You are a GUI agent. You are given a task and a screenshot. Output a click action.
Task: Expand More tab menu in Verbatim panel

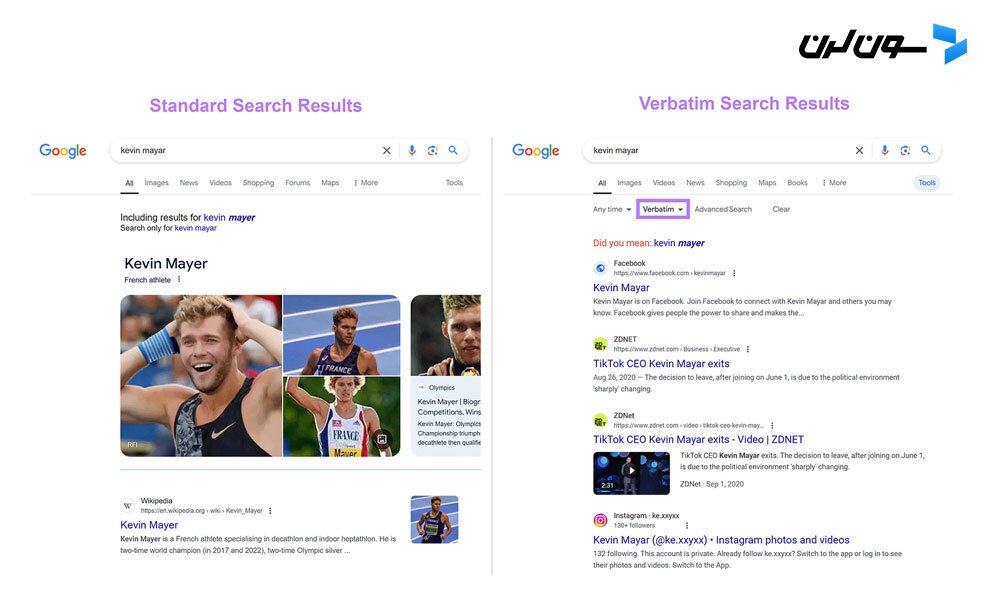834,183
